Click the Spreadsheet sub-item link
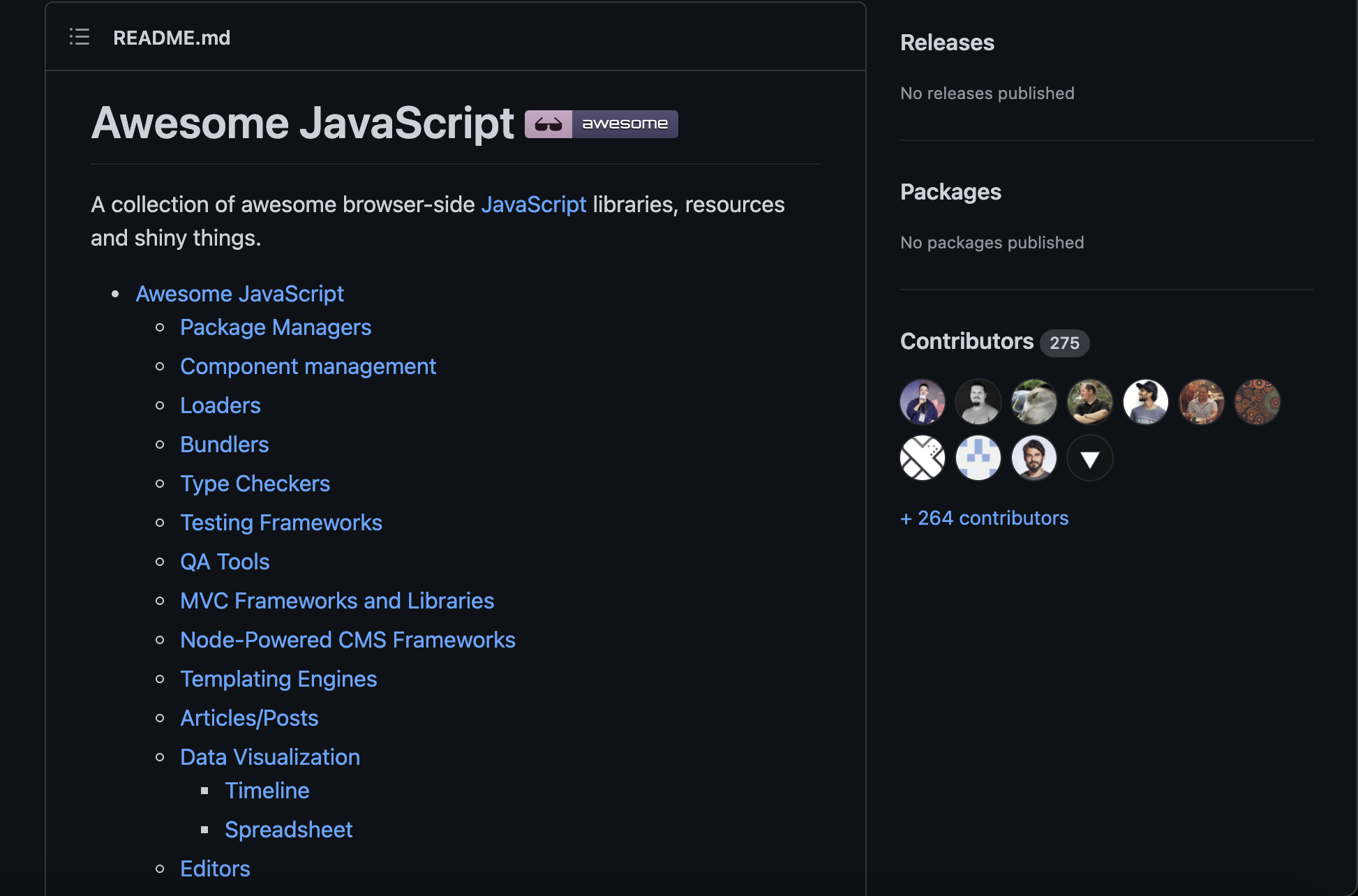The height and width of the screenshot is (896, 1358). pyautogui.click(x=288, y=830)
